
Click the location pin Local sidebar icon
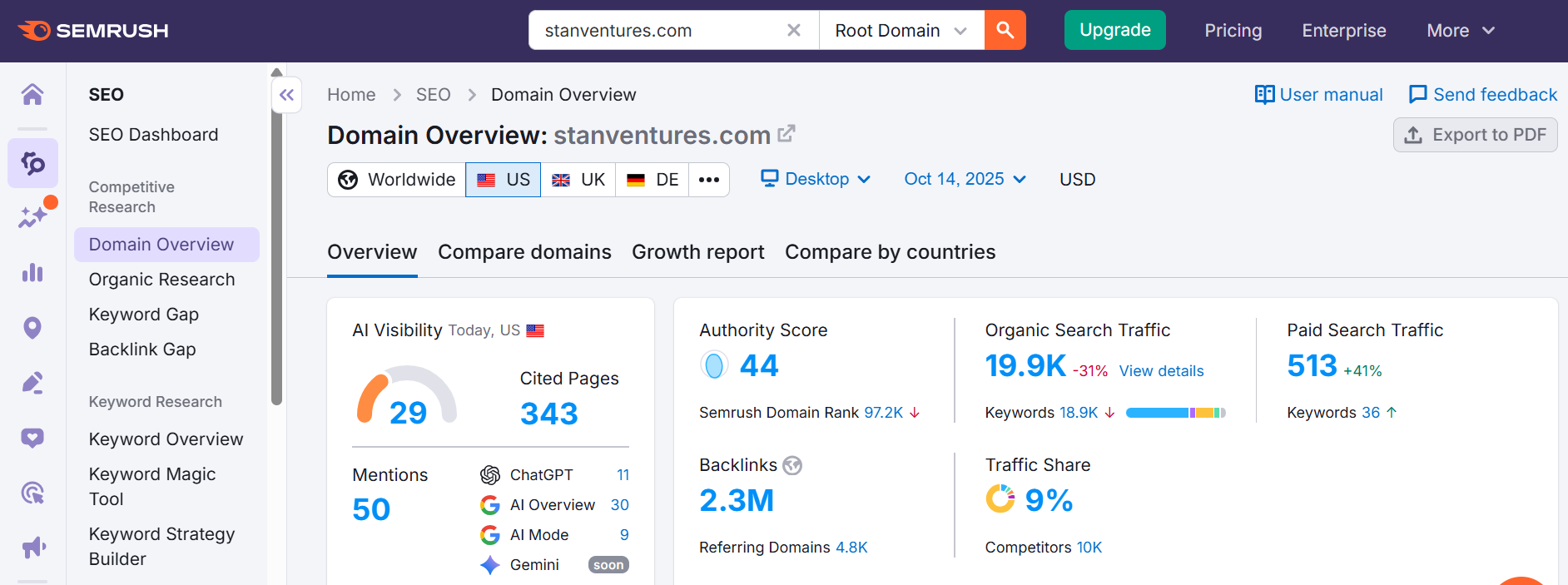(x=32, y=328)
